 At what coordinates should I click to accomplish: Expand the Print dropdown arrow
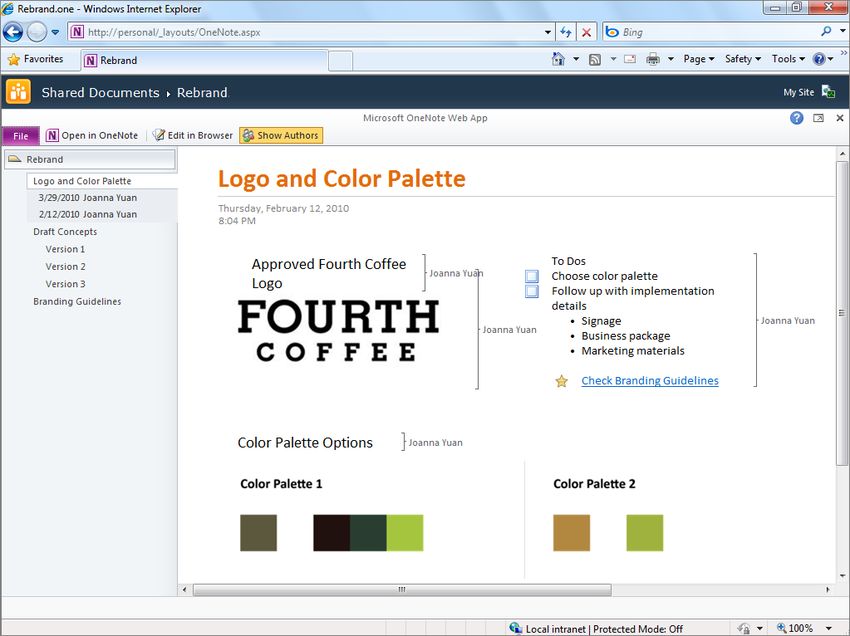[x=671, y=59]
